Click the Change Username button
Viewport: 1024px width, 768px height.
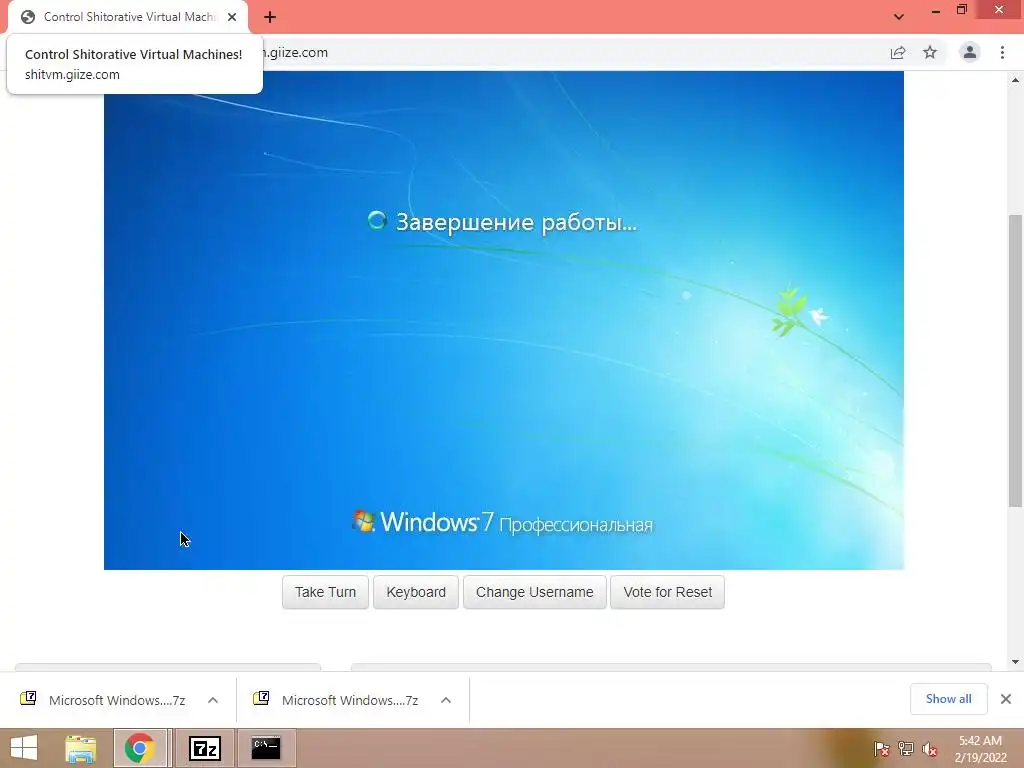pos(535,592)
